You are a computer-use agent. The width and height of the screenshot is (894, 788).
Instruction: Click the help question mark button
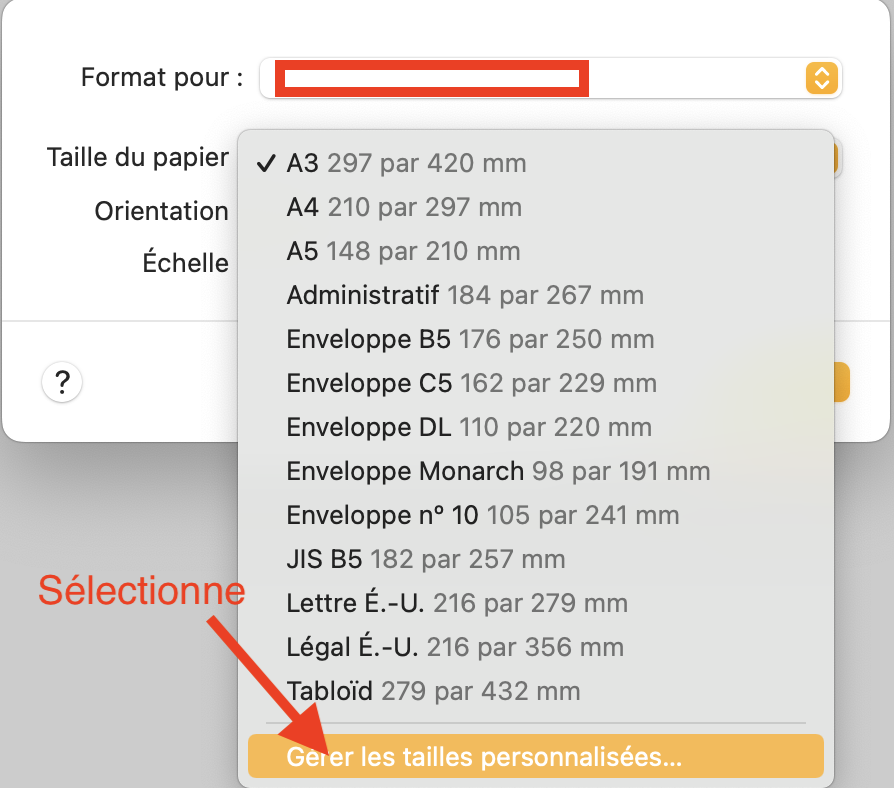[x=62, y=381]
